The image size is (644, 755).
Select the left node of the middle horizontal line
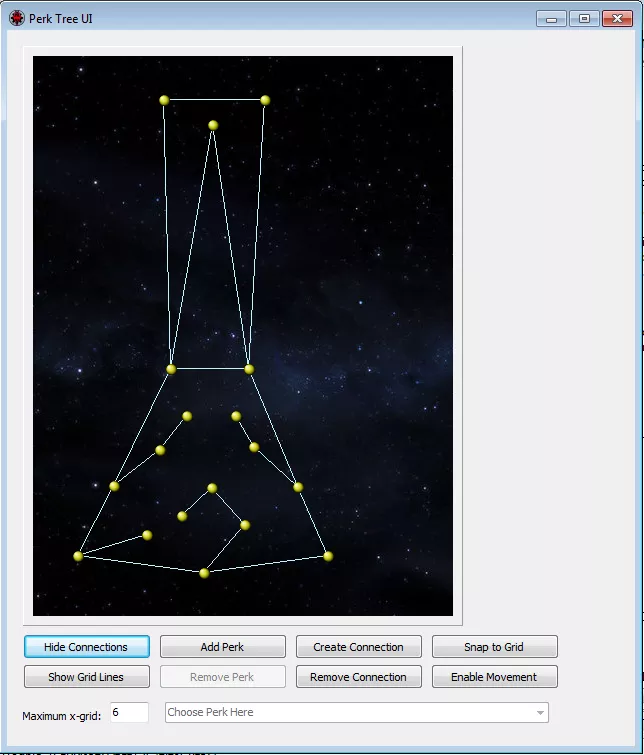[171, 369]
